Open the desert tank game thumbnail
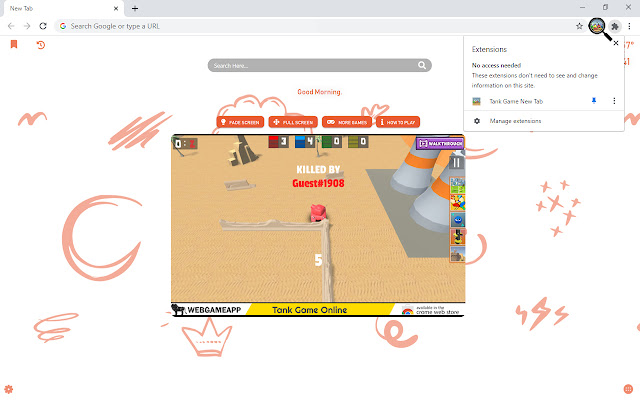Screen dimensions: 640x400 coord(458,254)
